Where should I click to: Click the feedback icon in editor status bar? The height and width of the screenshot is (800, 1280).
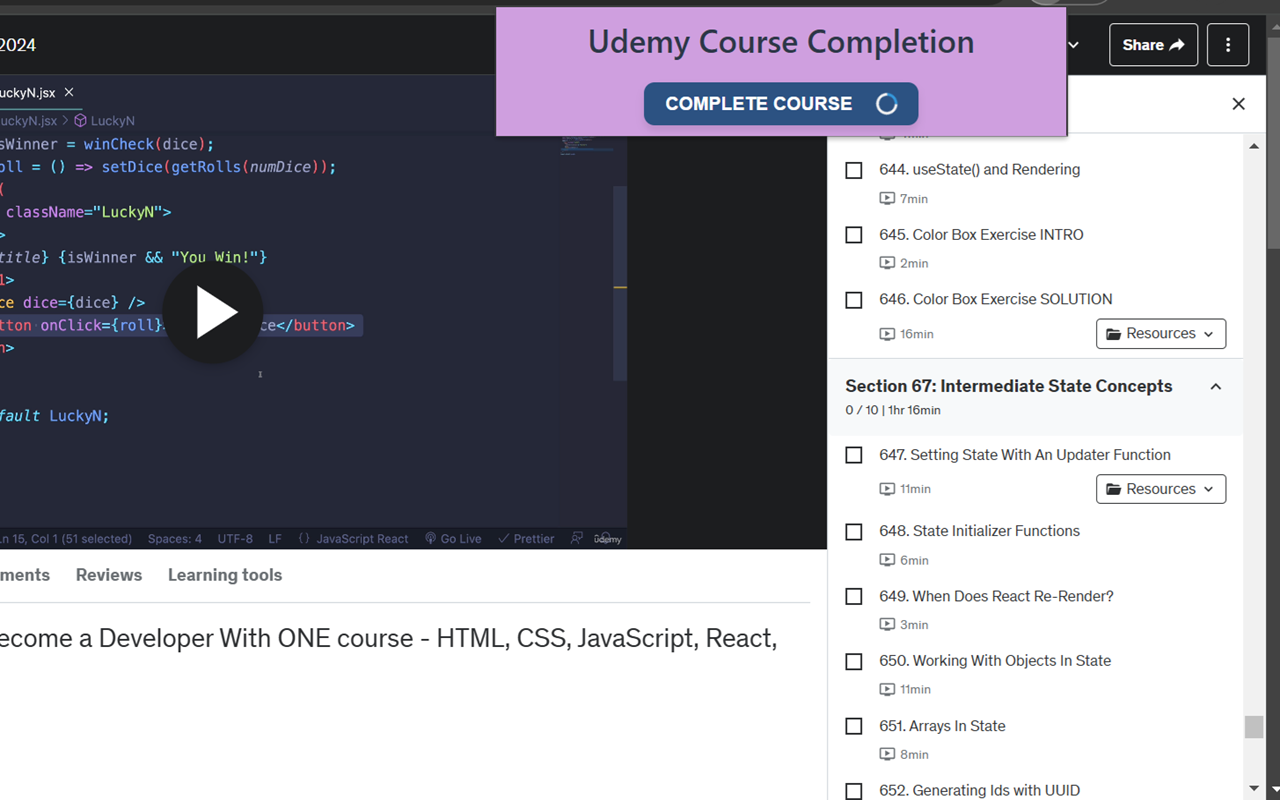(x=577, y=538)
